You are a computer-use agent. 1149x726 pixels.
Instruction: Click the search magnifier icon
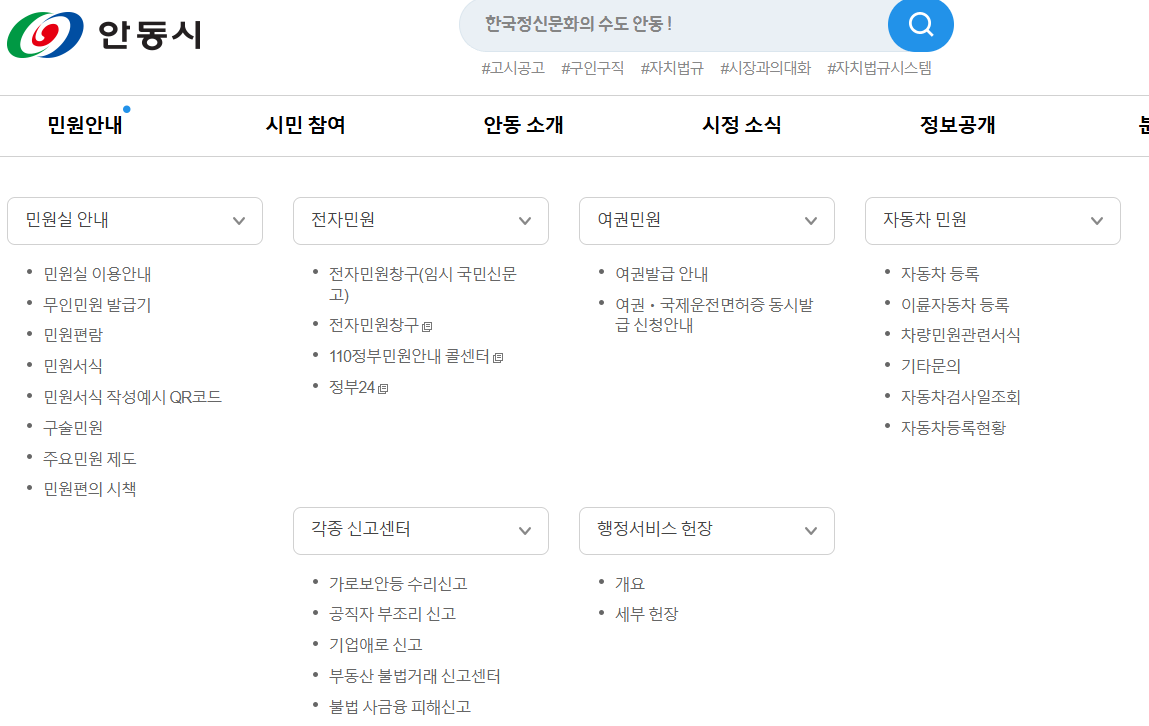pyautogui.click(x=919, y=26)
